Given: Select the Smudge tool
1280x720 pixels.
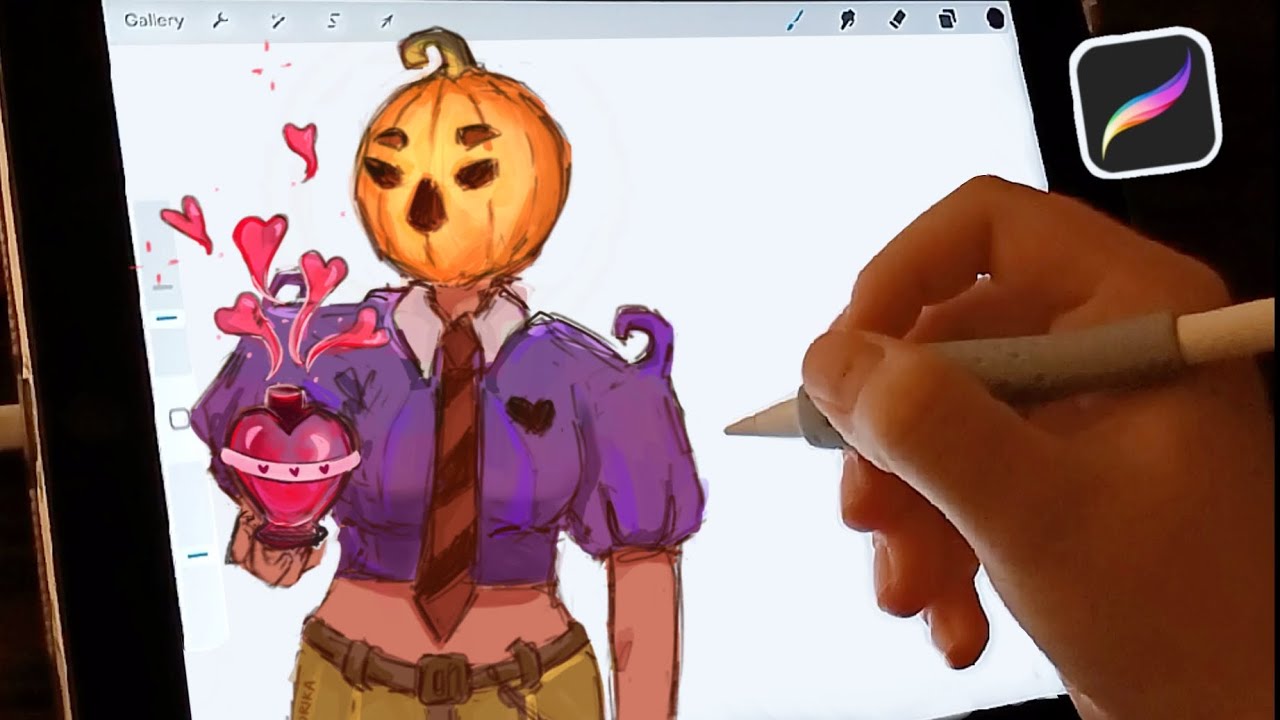Looking at the screenshot, I should [x=848, y=19].
